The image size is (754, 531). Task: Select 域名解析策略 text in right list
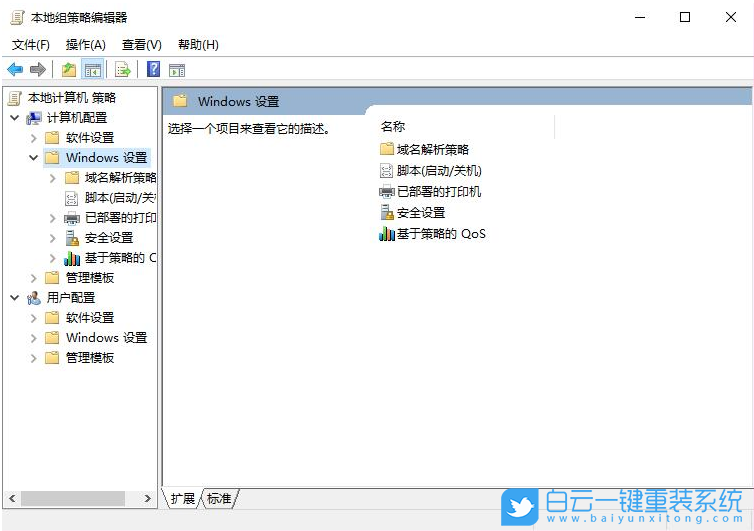click(x=433, y=150)
